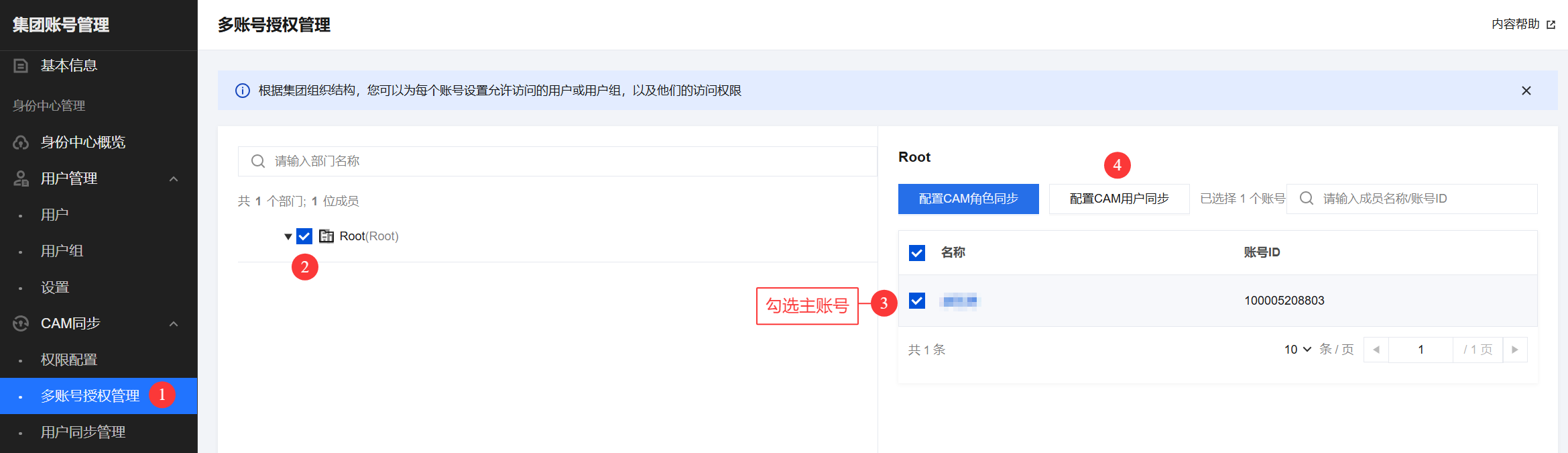
Task: Toggle the select-all checkbox beside 名称
Action: 917,253
